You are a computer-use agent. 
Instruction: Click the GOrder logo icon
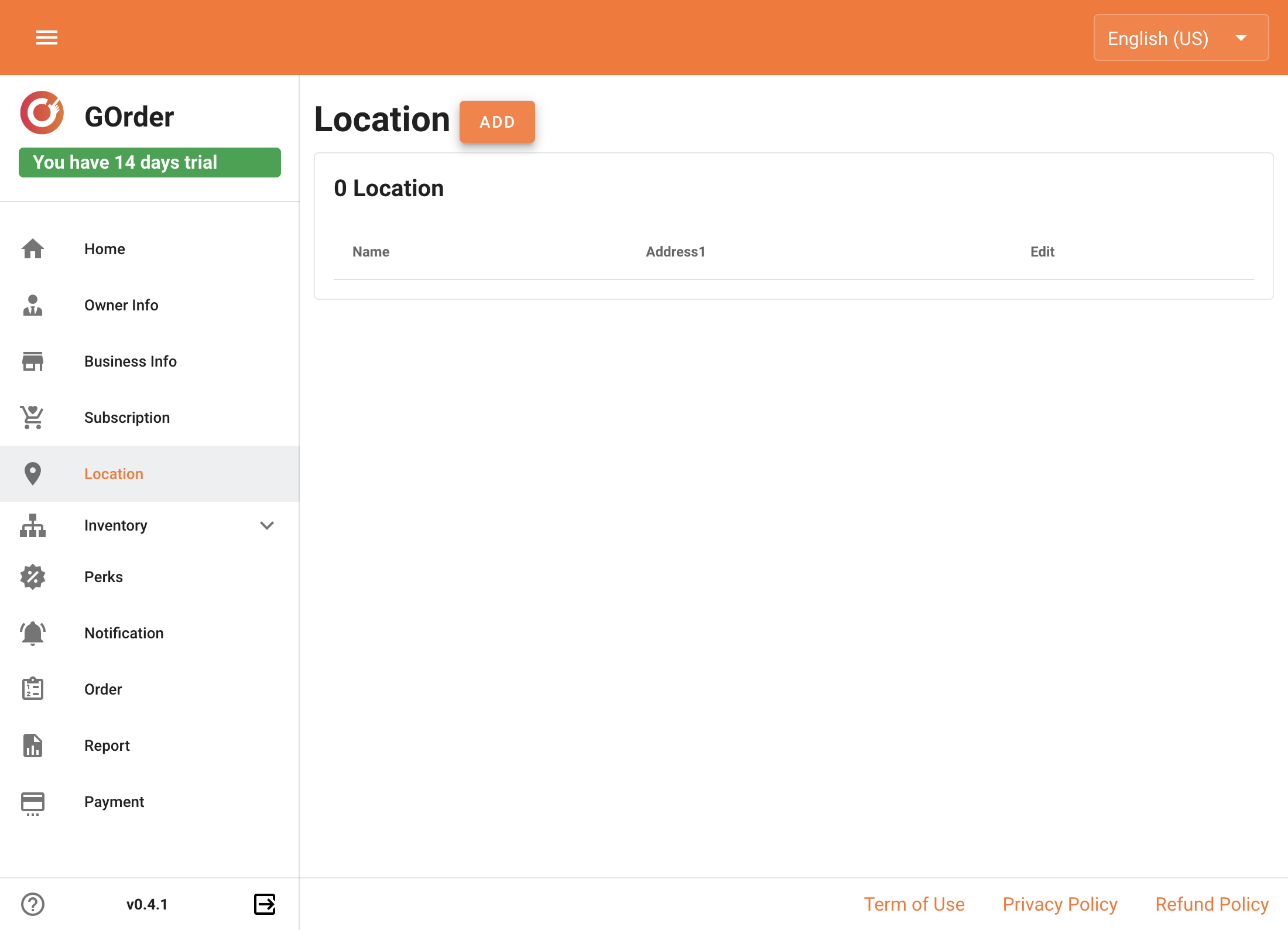click(x=42, y=113)
